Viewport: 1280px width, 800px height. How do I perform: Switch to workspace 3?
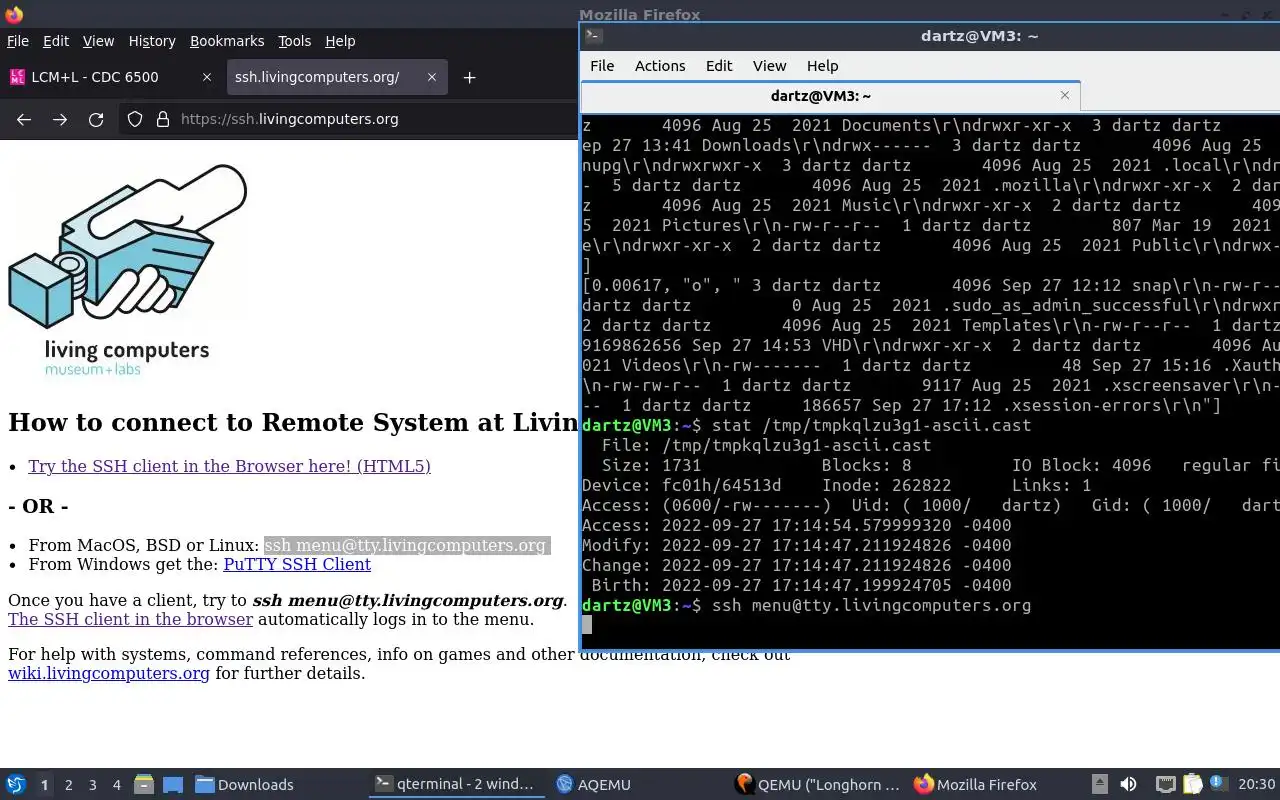coord(92,785)
